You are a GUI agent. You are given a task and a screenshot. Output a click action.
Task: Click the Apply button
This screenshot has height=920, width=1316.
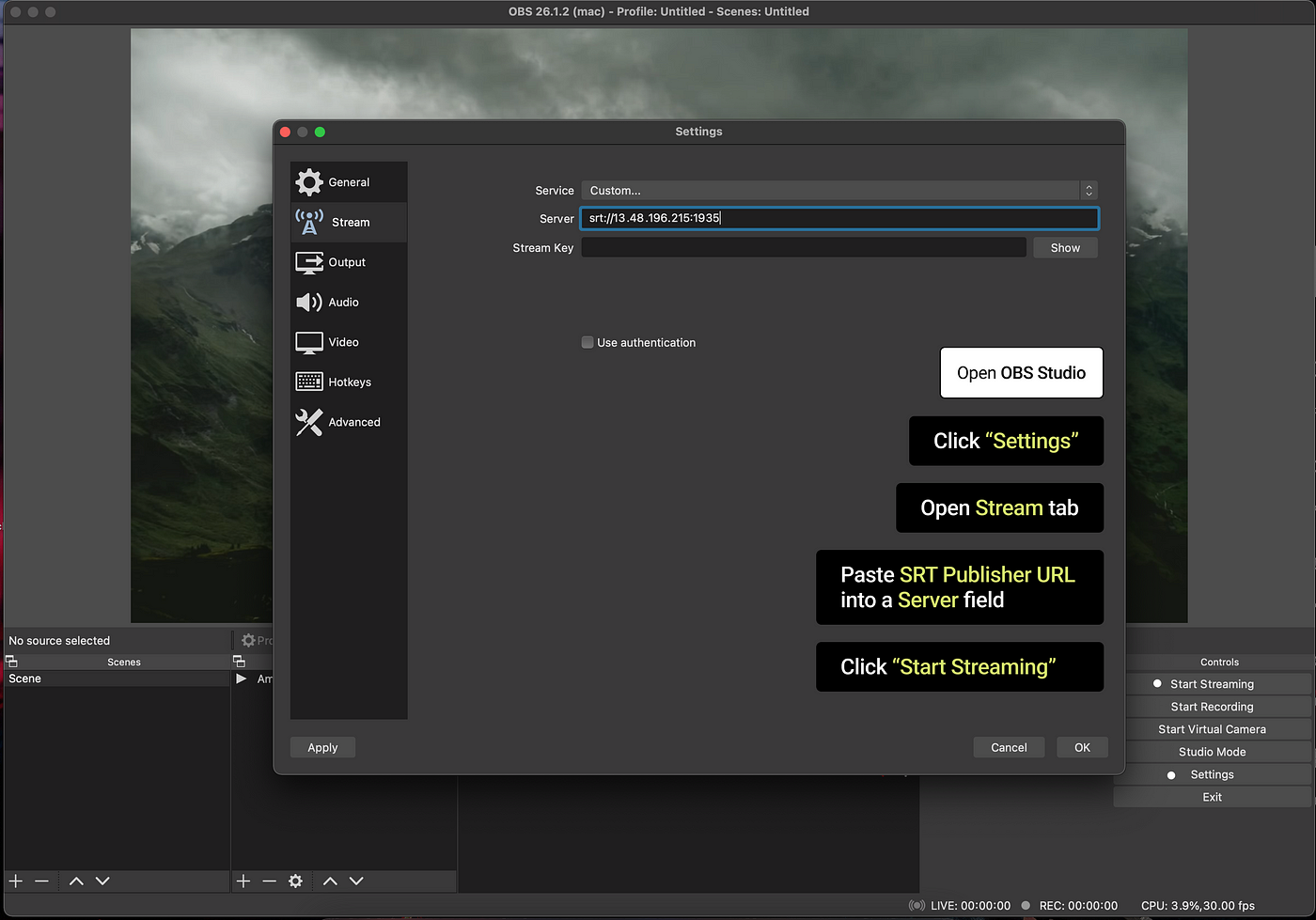click(322, 747)
